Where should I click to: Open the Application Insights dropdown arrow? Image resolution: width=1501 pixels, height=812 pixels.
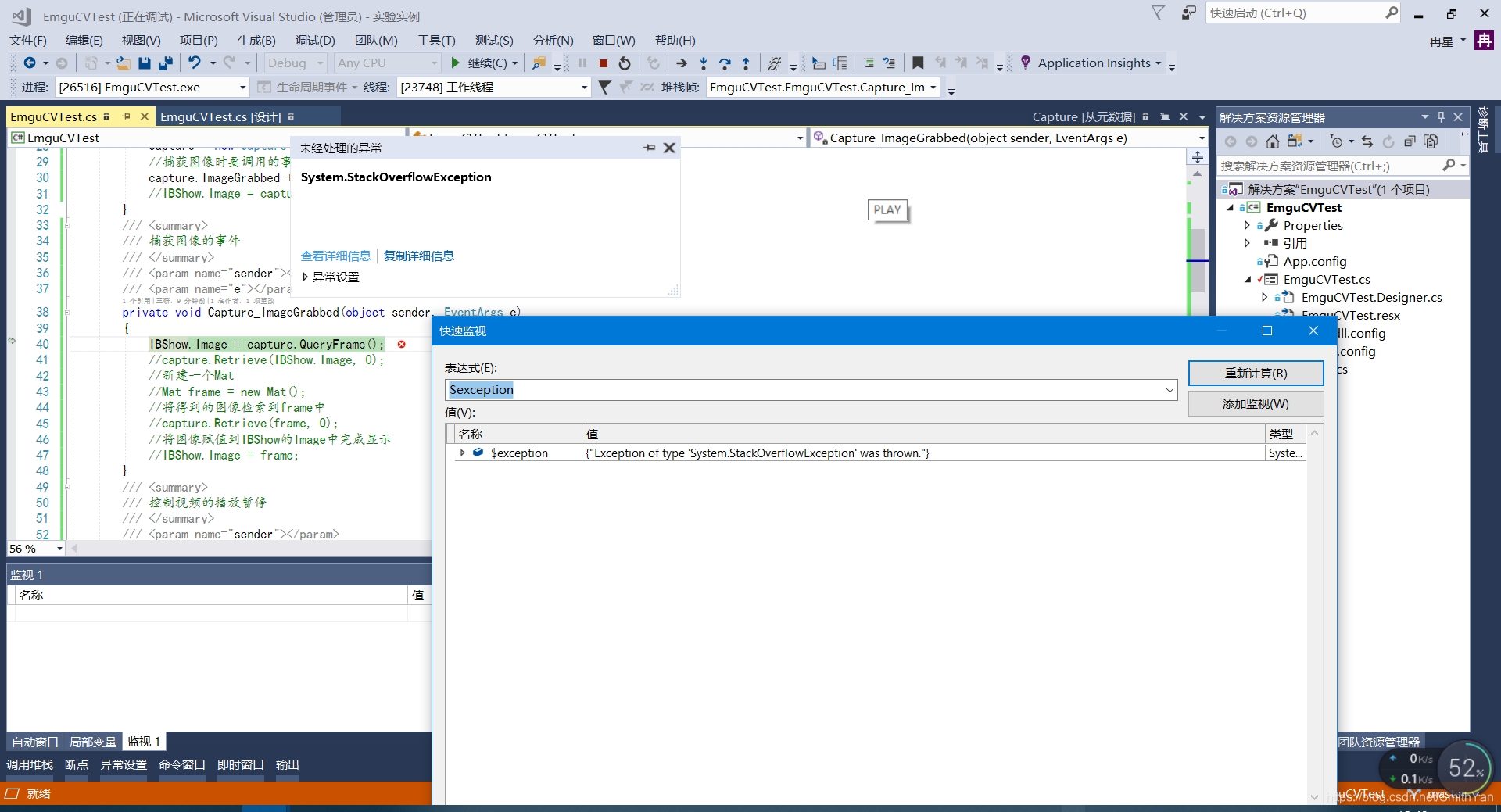1158,63
